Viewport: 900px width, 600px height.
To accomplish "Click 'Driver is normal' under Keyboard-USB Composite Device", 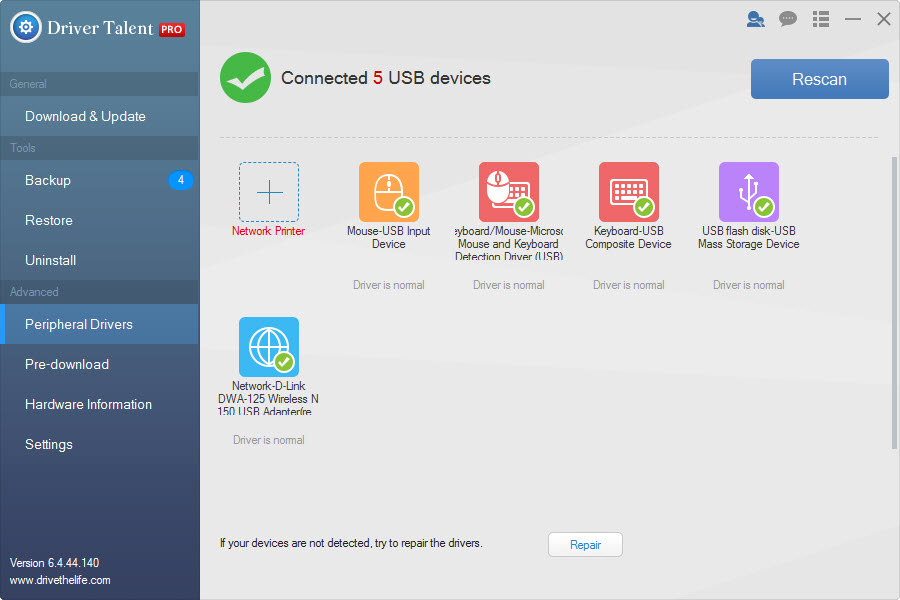I will pos(629,285).
